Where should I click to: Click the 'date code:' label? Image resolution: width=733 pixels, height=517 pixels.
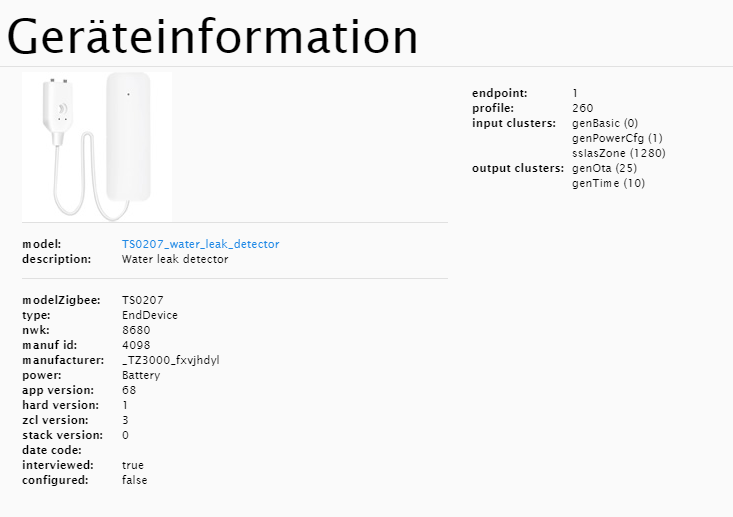tap(53, 450)
